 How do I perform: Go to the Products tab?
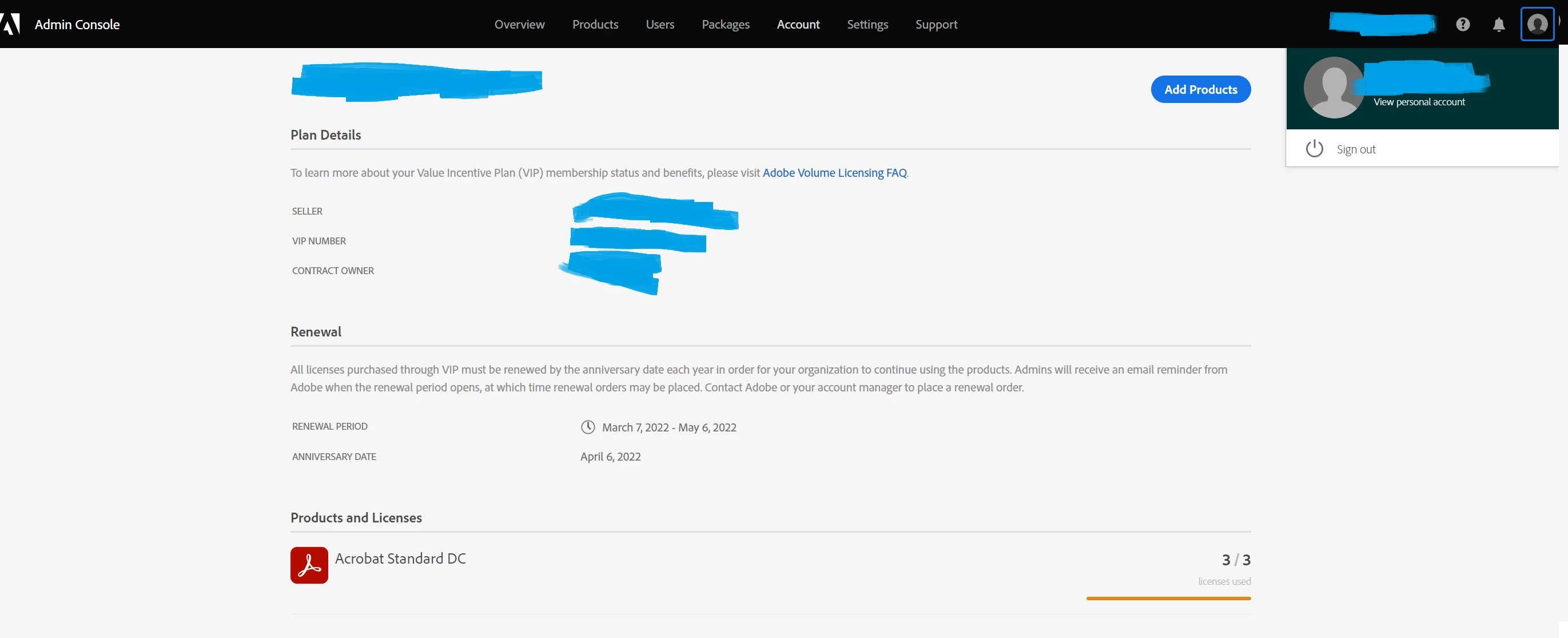[595, 25]
